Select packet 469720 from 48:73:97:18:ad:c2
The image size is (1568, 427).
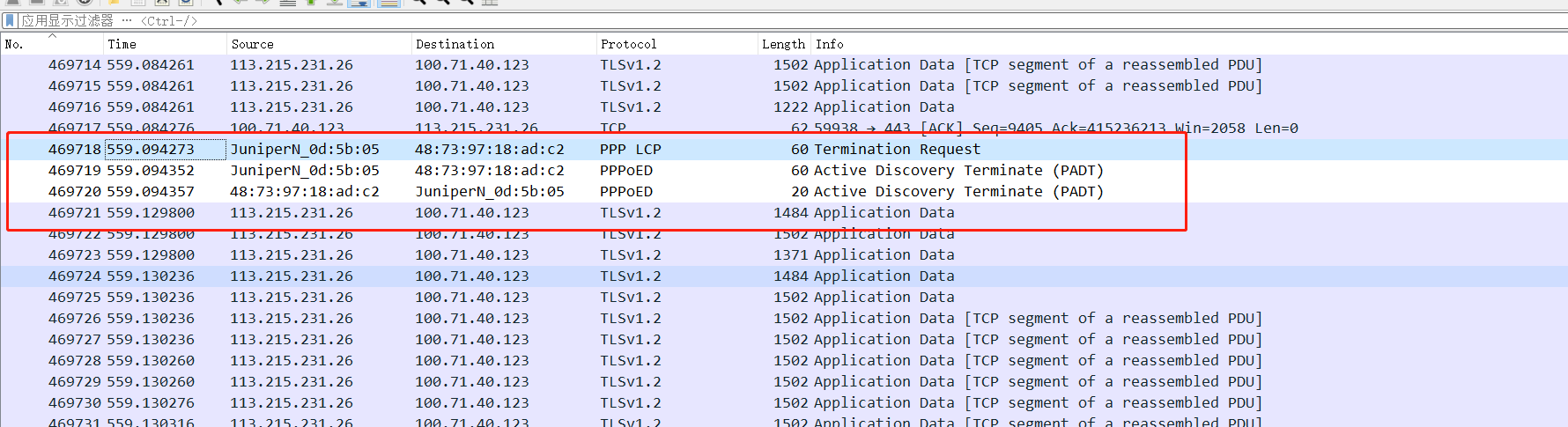[x=529, y=192]
